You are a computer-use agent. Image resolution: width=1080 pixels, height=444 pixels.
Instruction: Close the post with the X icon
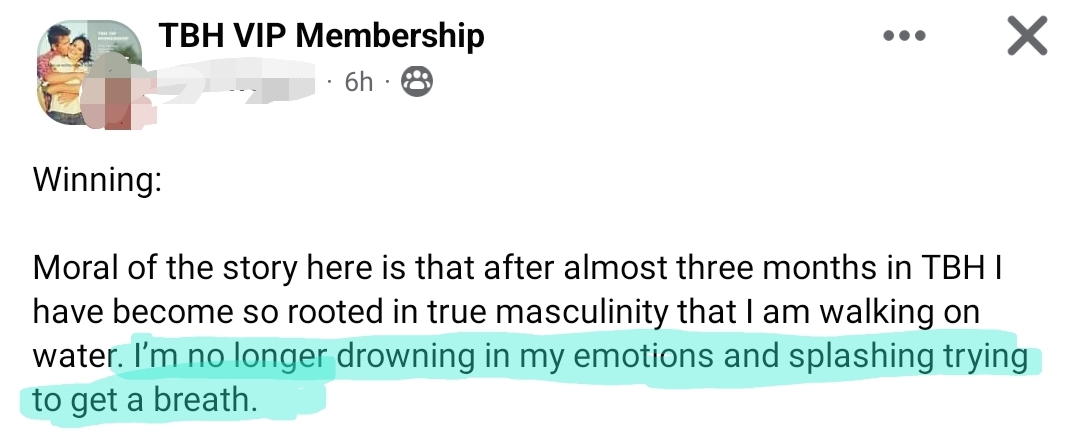1025,38
